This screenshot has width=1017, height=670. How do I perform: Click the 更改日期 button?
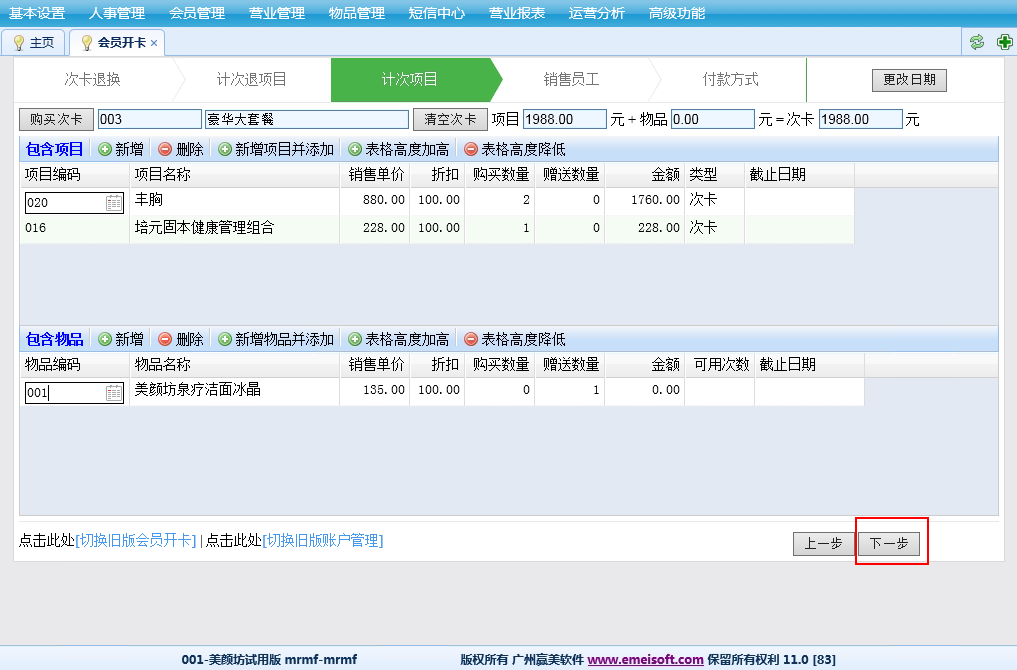click(909, 80)
